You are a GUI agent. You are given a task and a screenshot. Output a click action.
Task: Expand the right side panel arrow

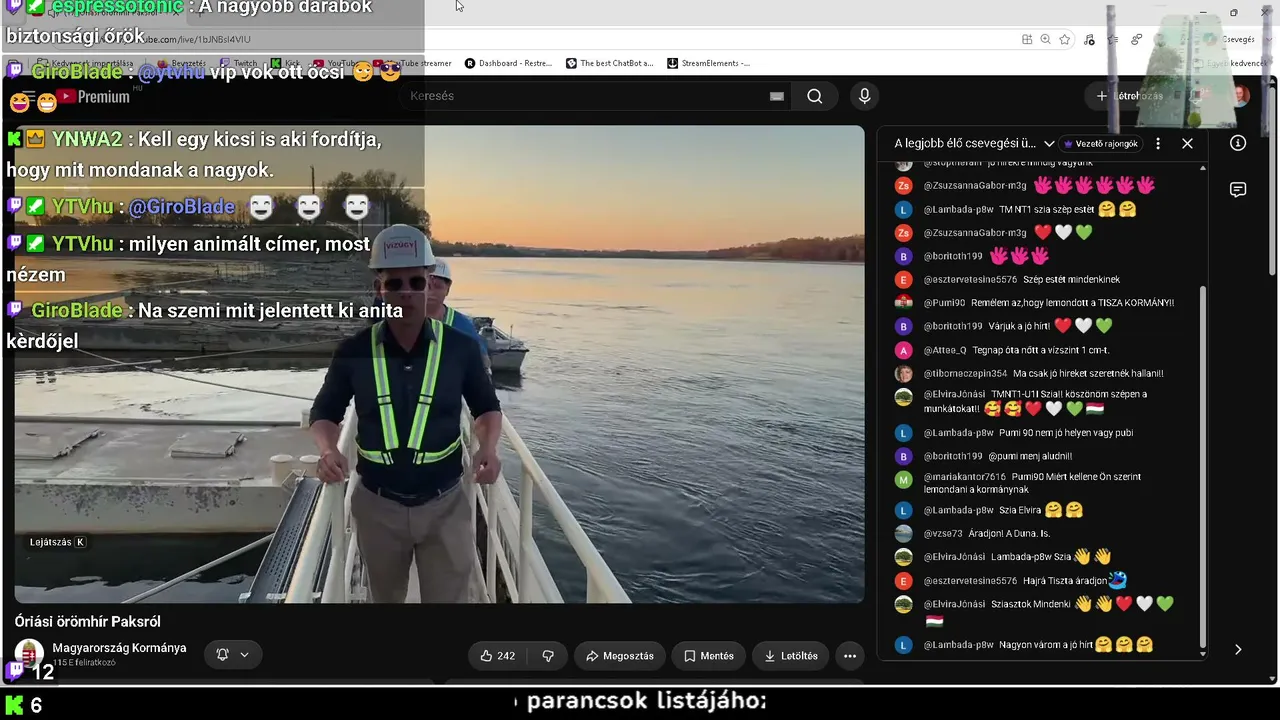[1238, 649]
